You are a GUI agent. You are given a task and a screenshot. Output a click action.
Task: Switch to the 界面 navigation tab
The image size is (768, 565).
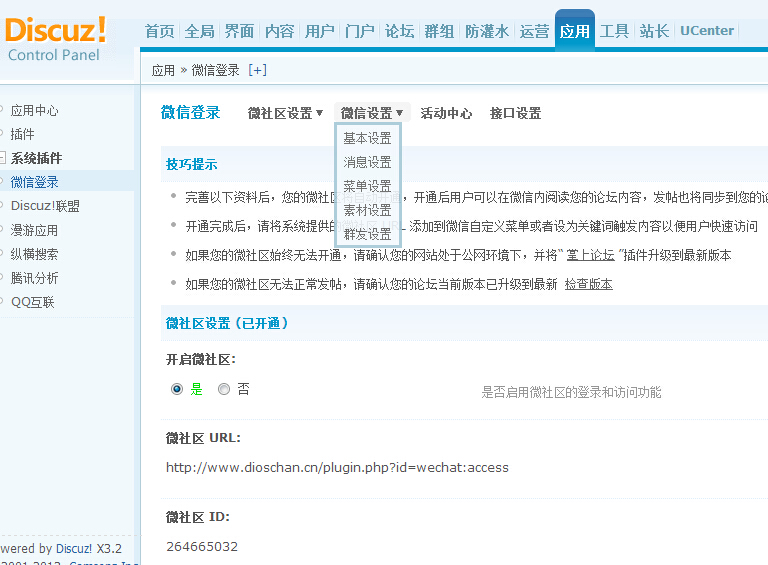coord(240,31)
